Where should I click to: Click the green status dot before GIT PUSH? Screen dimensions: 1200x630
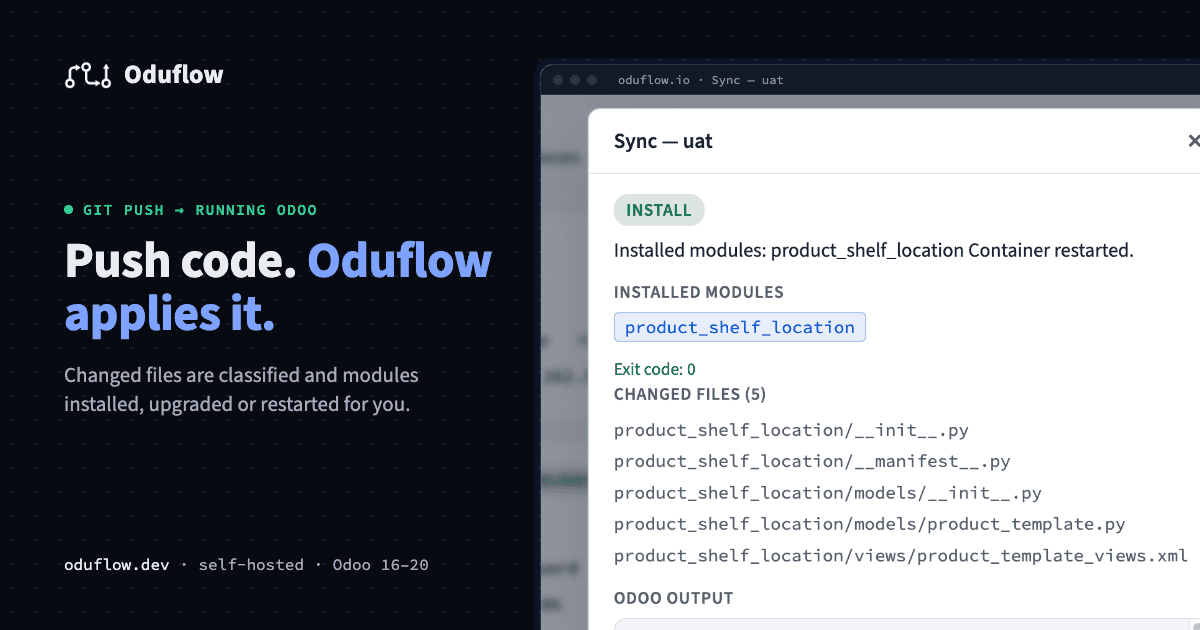pyautogui.click(x=69, y=210)
